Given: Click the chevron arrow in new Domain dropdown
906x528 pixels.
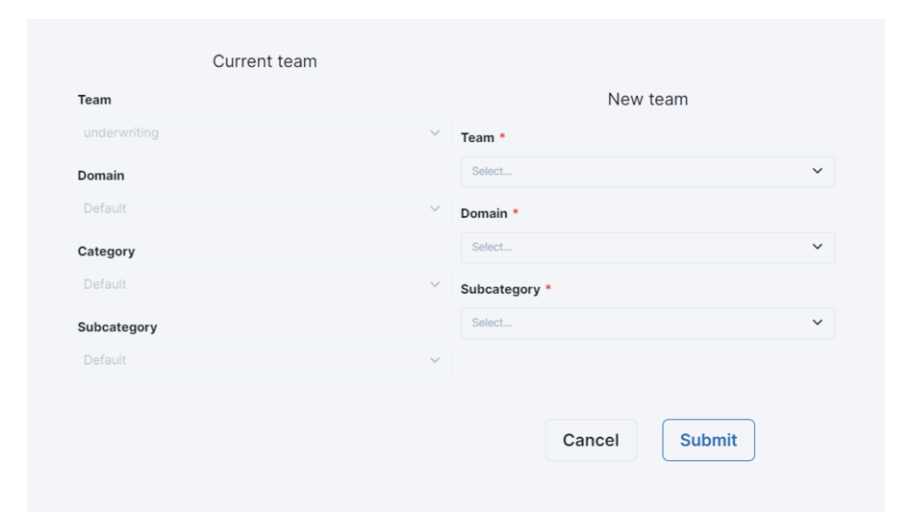Looking at the screenshot, I should pyautogui.click(x=817, y=247).
